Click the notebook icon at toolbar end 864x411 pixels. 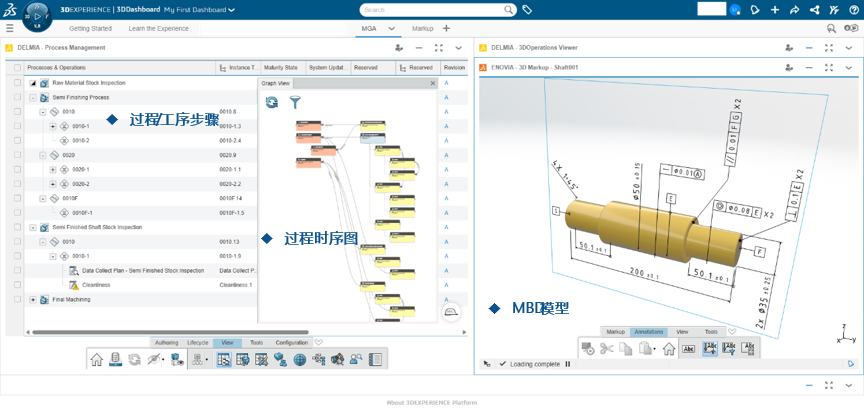coord(375,360)
